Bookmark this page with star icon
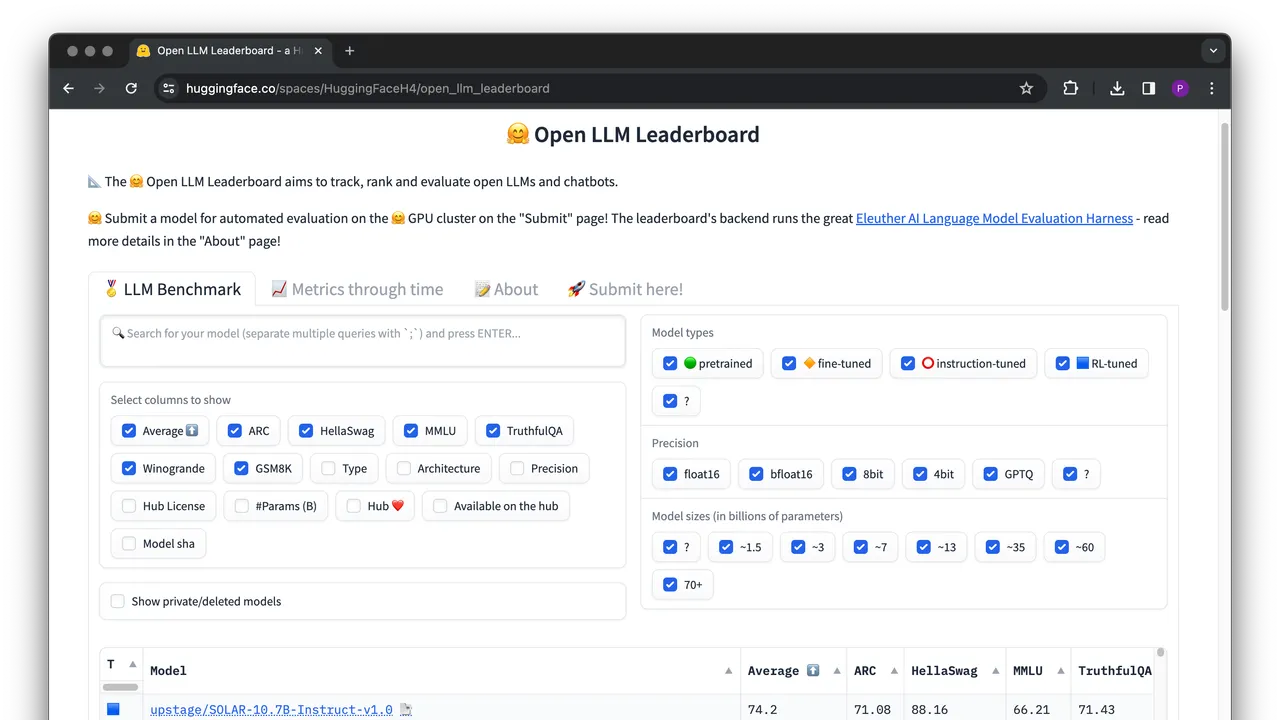1280x720 pixels. click(1026, 88)
